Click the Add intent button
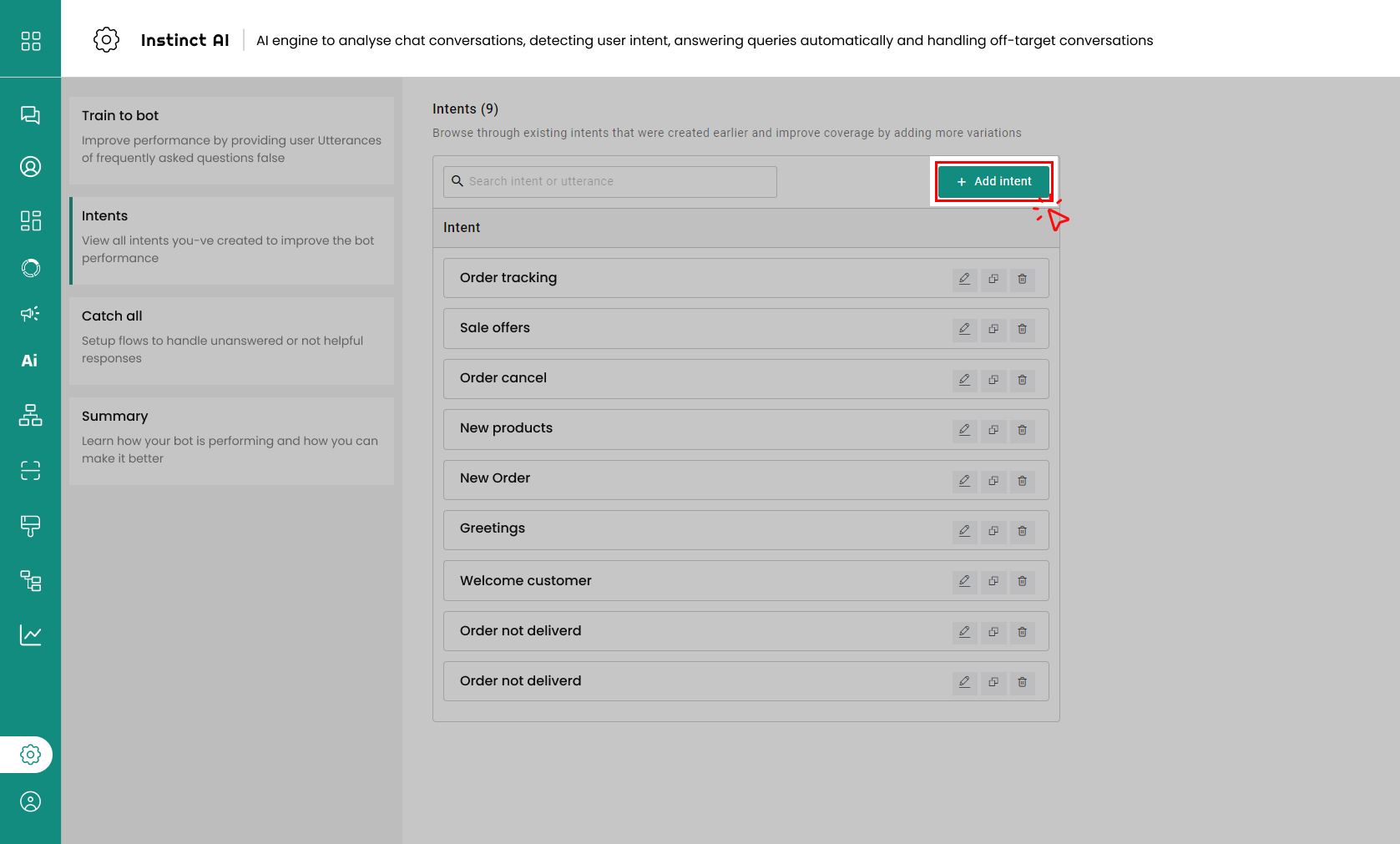 993,181
